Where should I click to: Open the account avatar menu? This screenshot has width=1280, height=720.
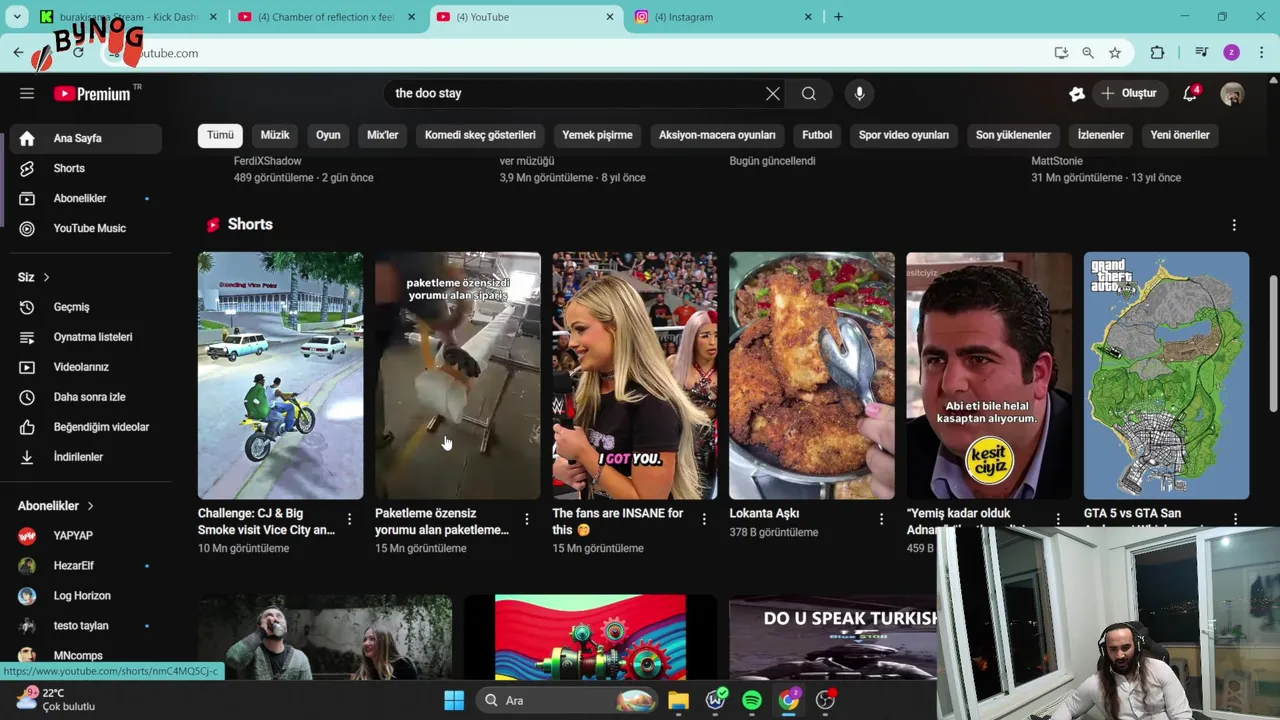pyautogui.click(x=1232, y=93)
